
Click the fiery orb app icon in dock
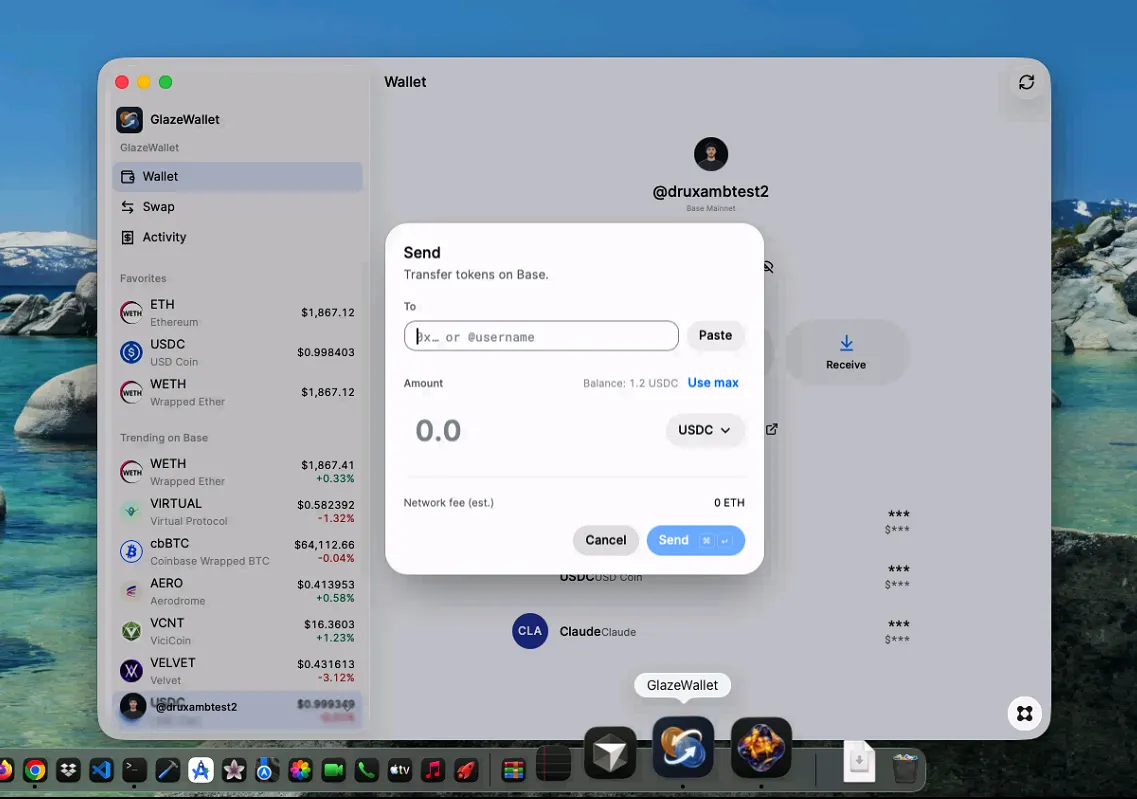[761, 748]
